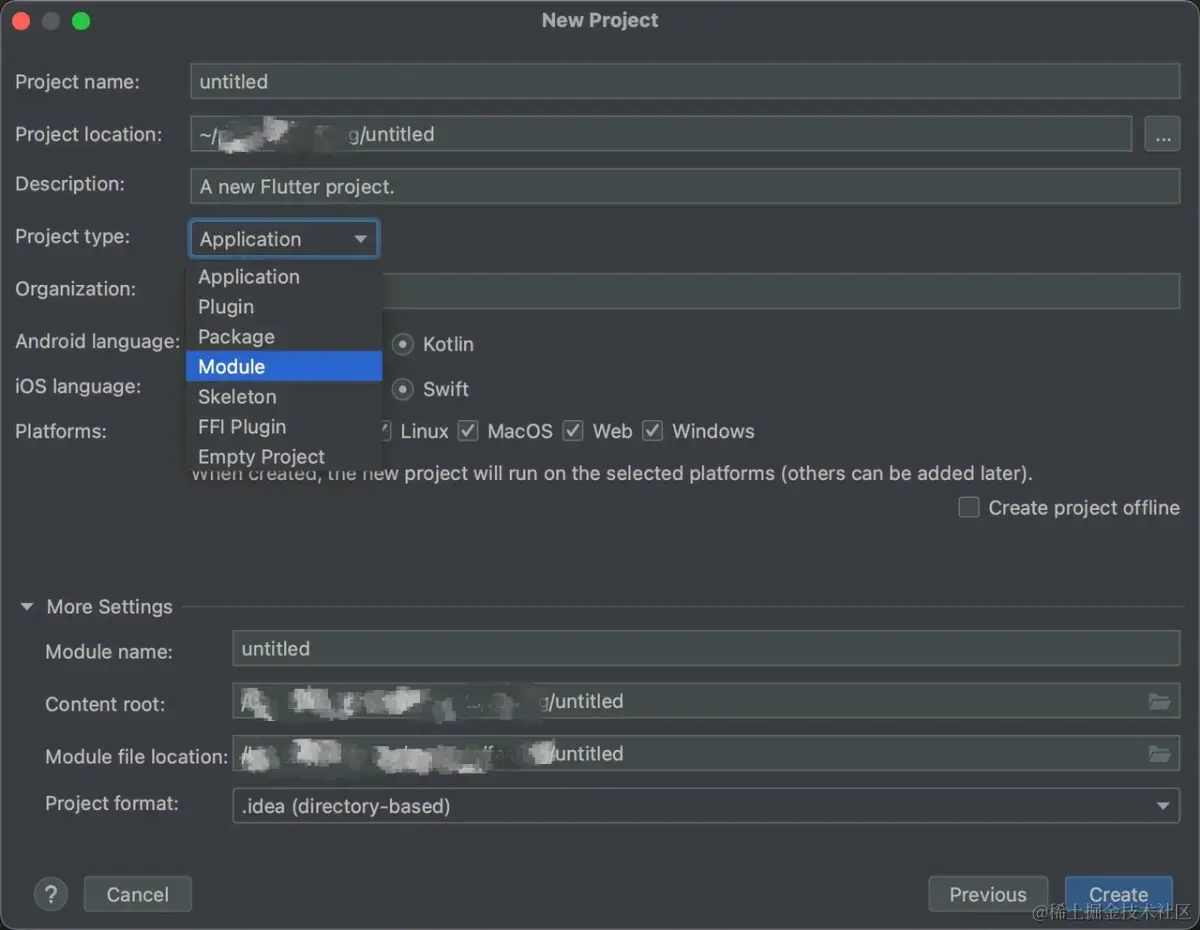Open the Project format dropdown
This screenshot has width=1200, height=930.
(x=706, y=806)
